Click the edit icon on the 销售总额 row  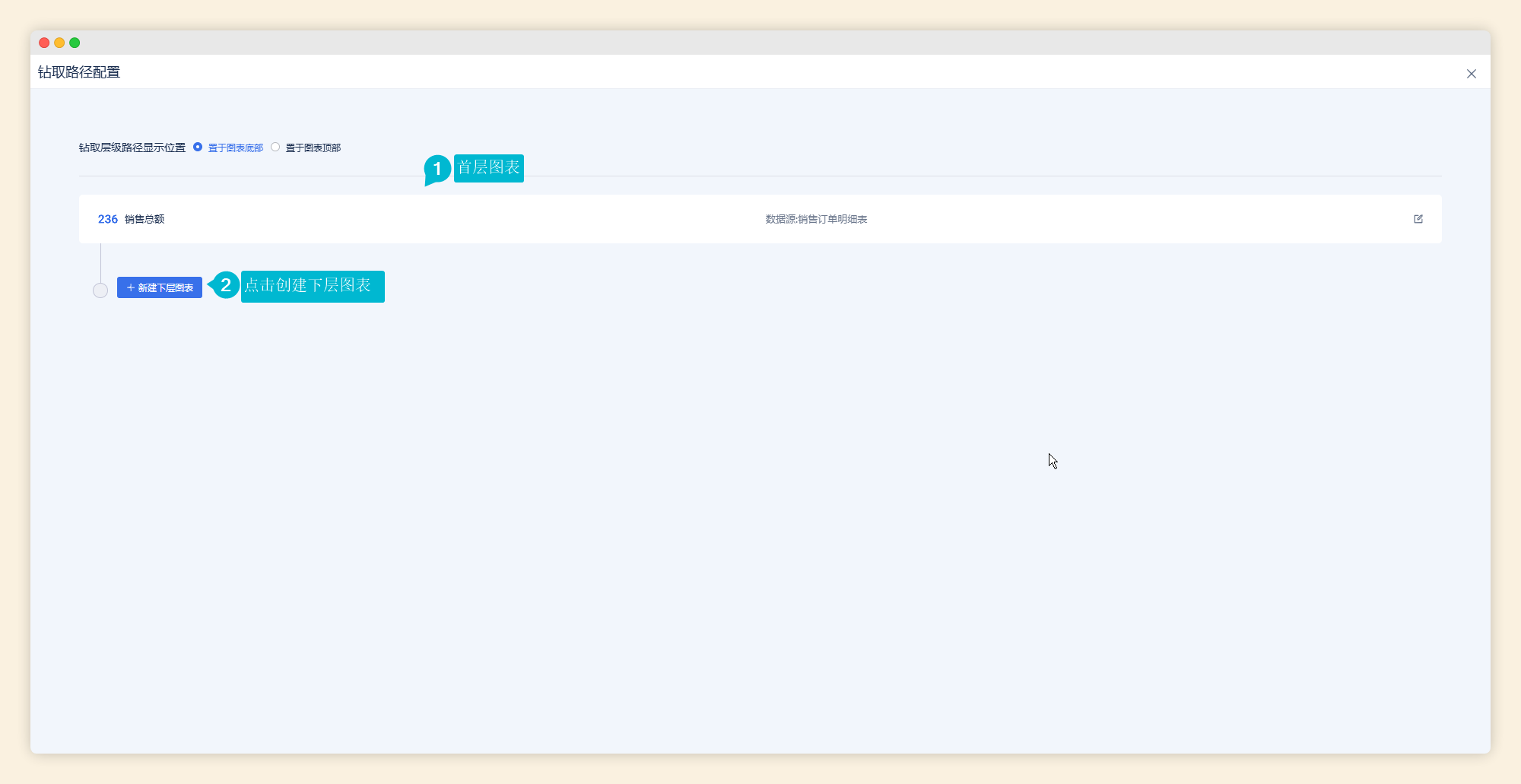(1418, 219)
